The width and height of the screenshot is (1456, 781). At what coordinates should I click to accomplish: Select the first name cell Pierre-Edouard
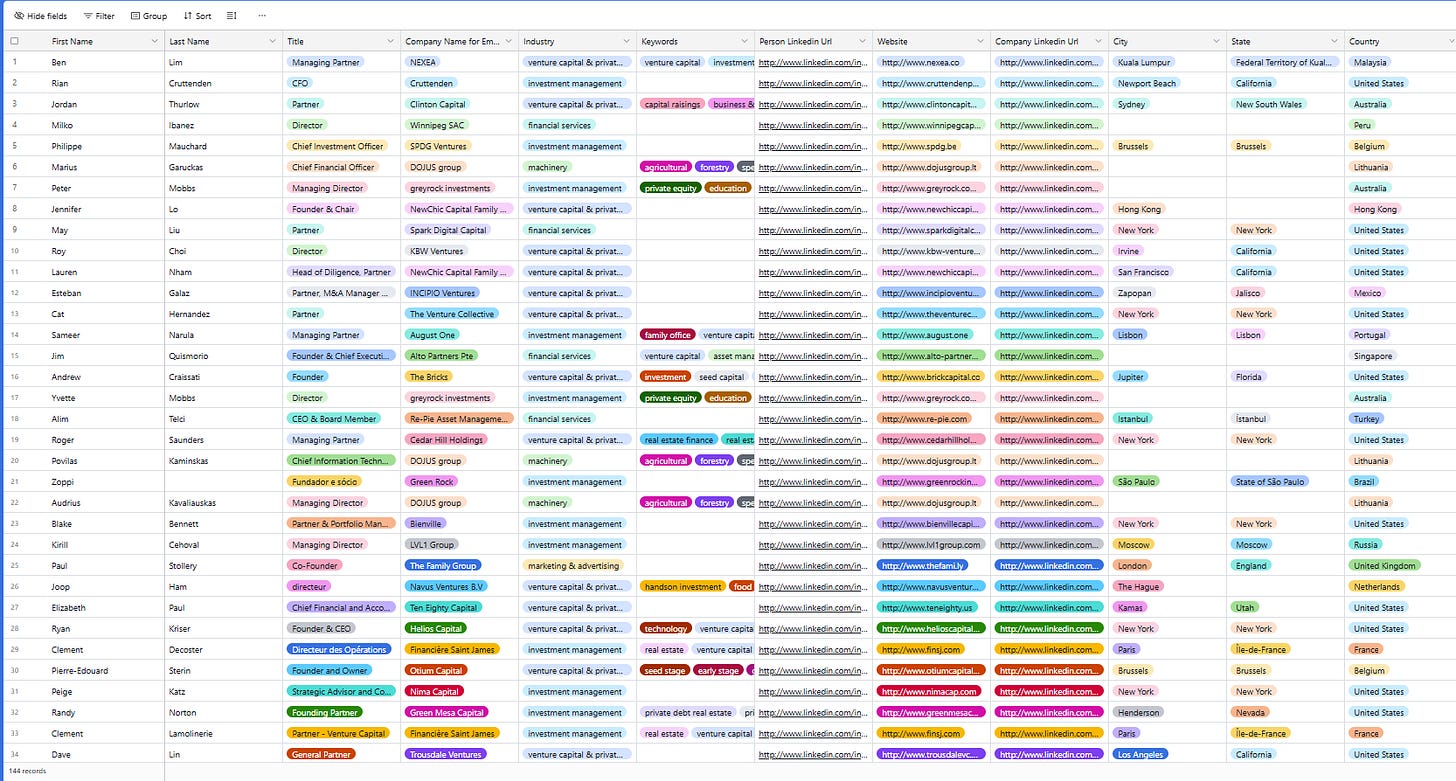(x=105, y=671)
